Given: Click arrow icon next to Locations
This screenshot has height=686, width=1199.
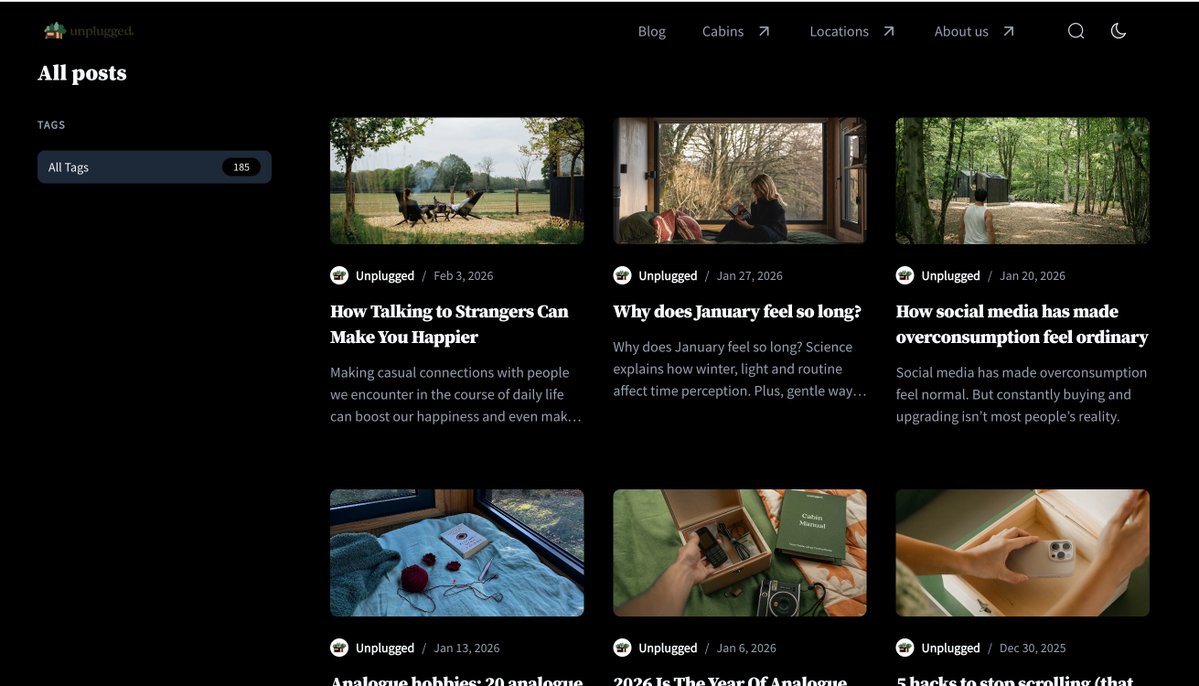Looking at the screenshot, I should (x=889, y=31).
